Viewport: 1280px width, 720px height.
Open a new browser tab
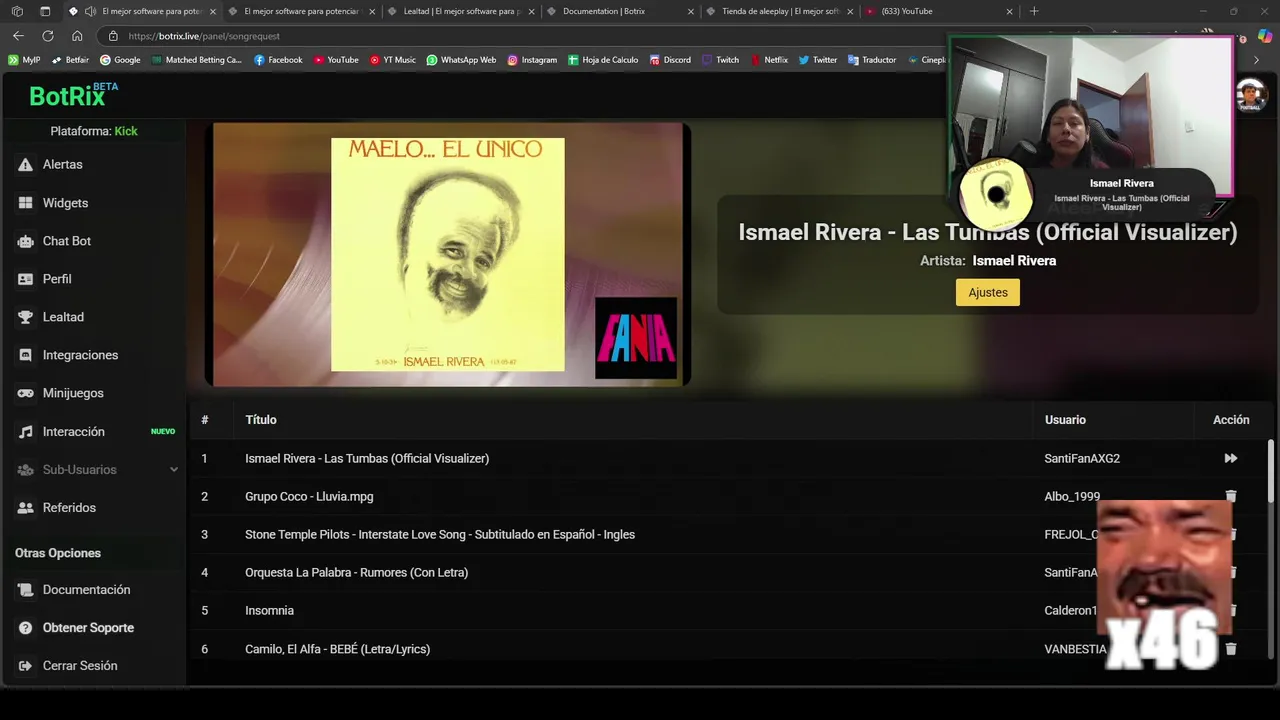[x=1034, y=11]
